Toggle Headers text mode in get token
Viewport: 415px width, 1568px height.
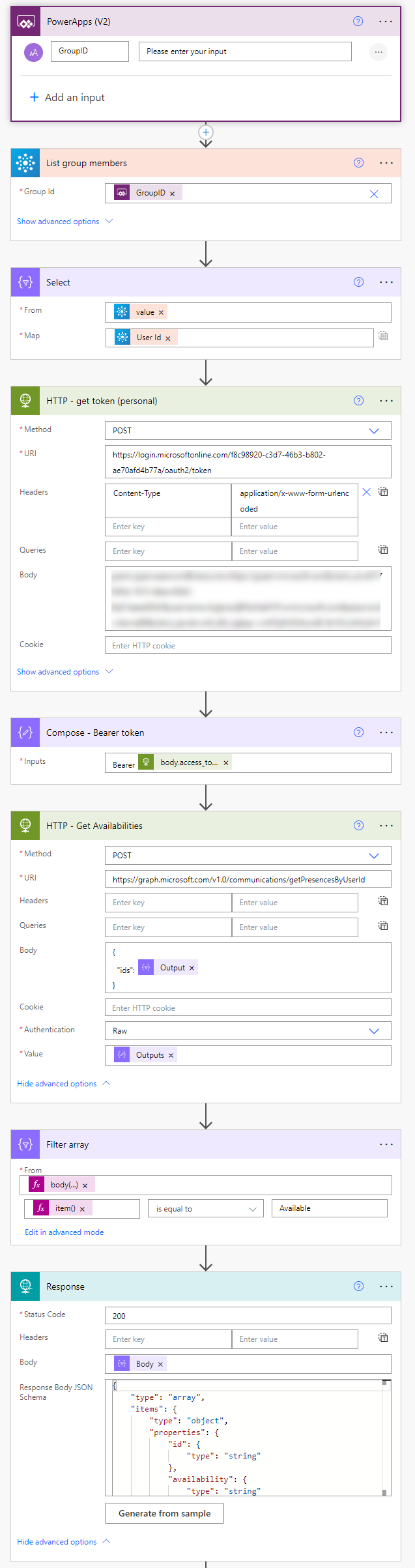point(384,492)
